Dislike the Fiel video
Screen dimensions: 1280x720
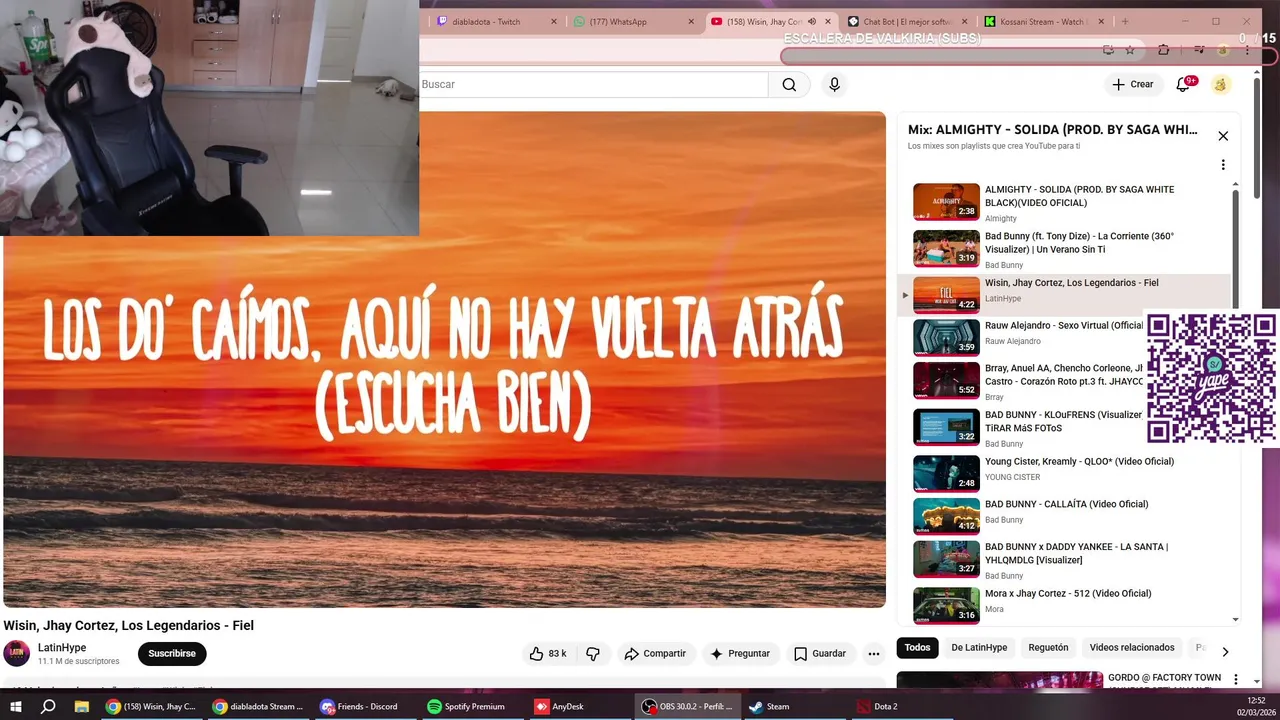[593, 654]
